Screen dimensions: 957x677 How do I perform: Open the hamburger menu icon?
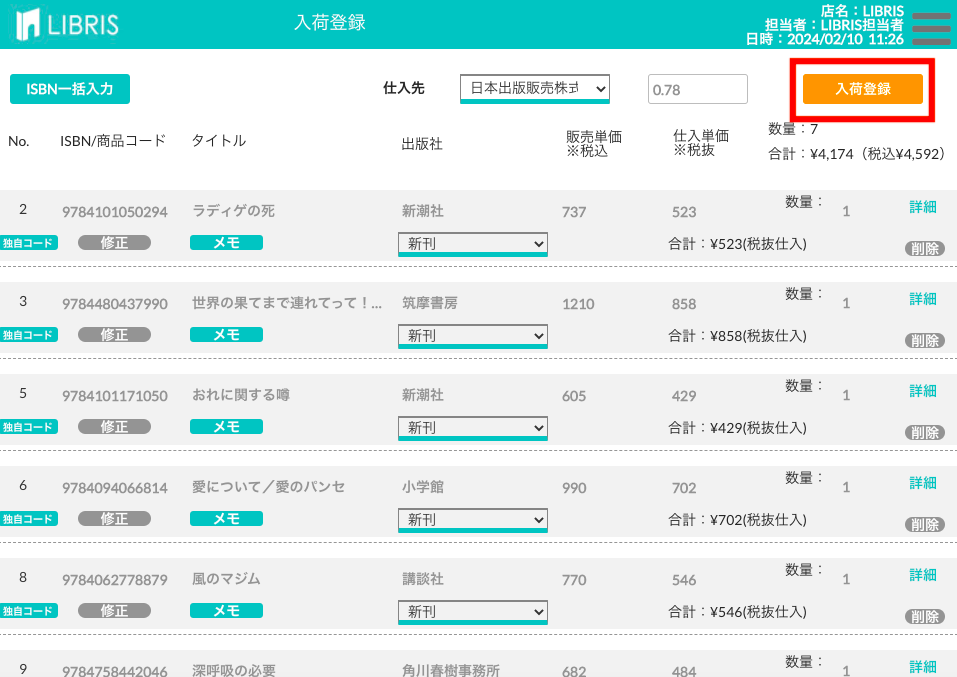931,29
